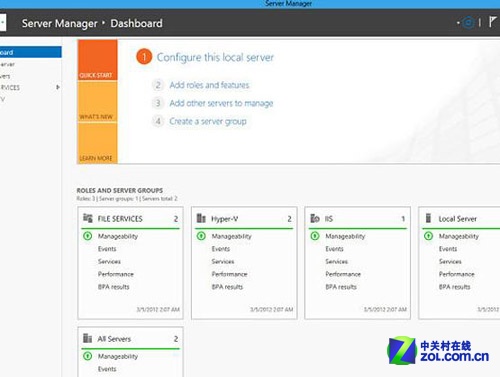This screenshot has width=500, height=377.
Task: Click Services in Hyper-V tile
Action: (x=223, y=262)
